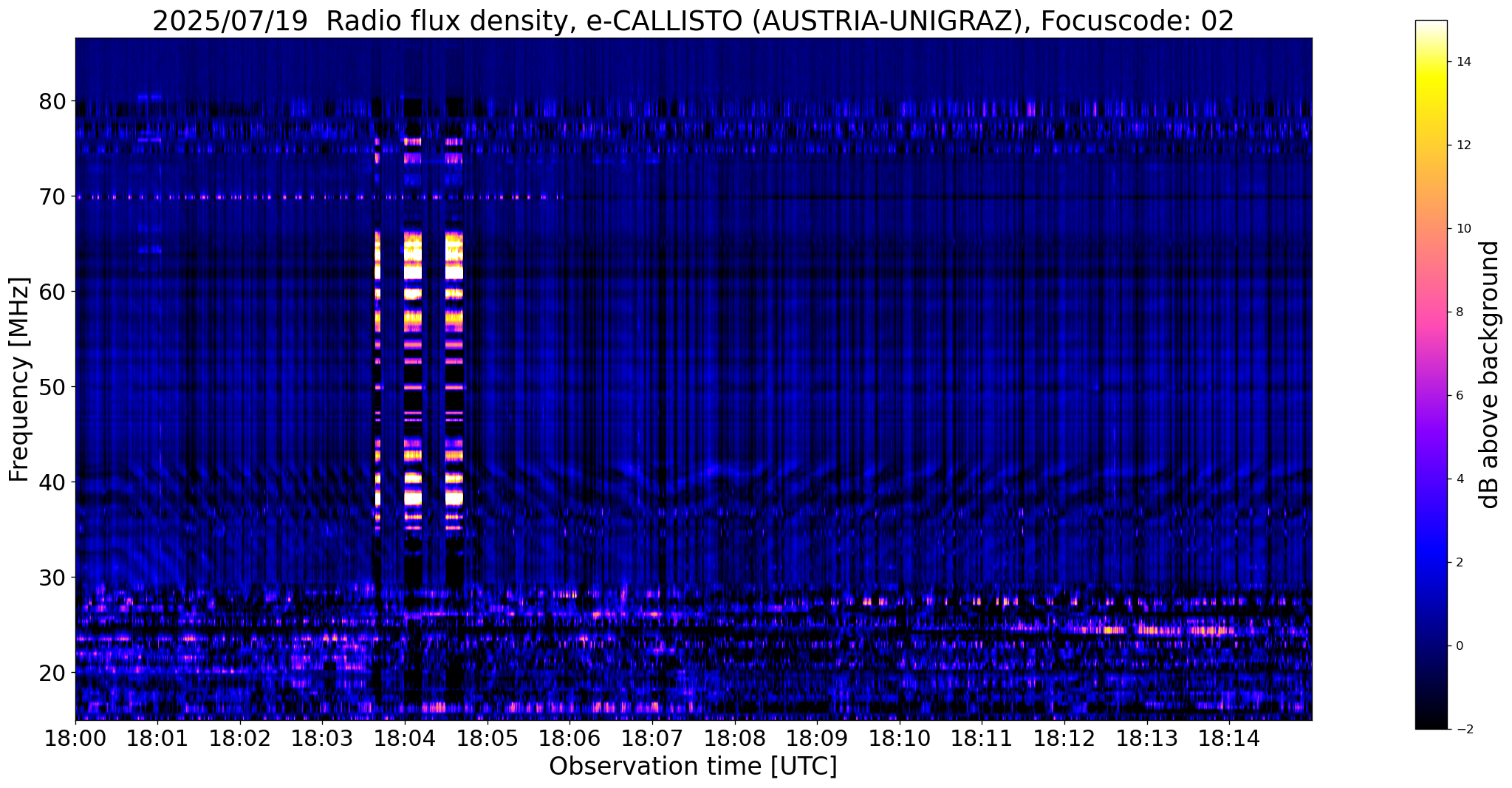The width and height of the screenshot is (1512, 788).
Task: Click the blue region of the colorbar near 2
Action: click(1431, 563)
